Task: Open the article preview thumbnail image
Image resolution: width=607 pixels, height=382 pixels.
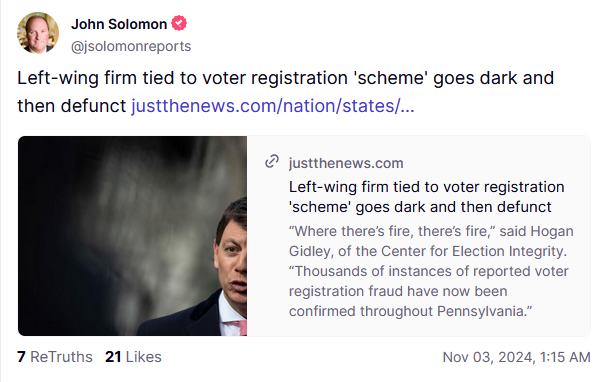Action: [132, 236]
